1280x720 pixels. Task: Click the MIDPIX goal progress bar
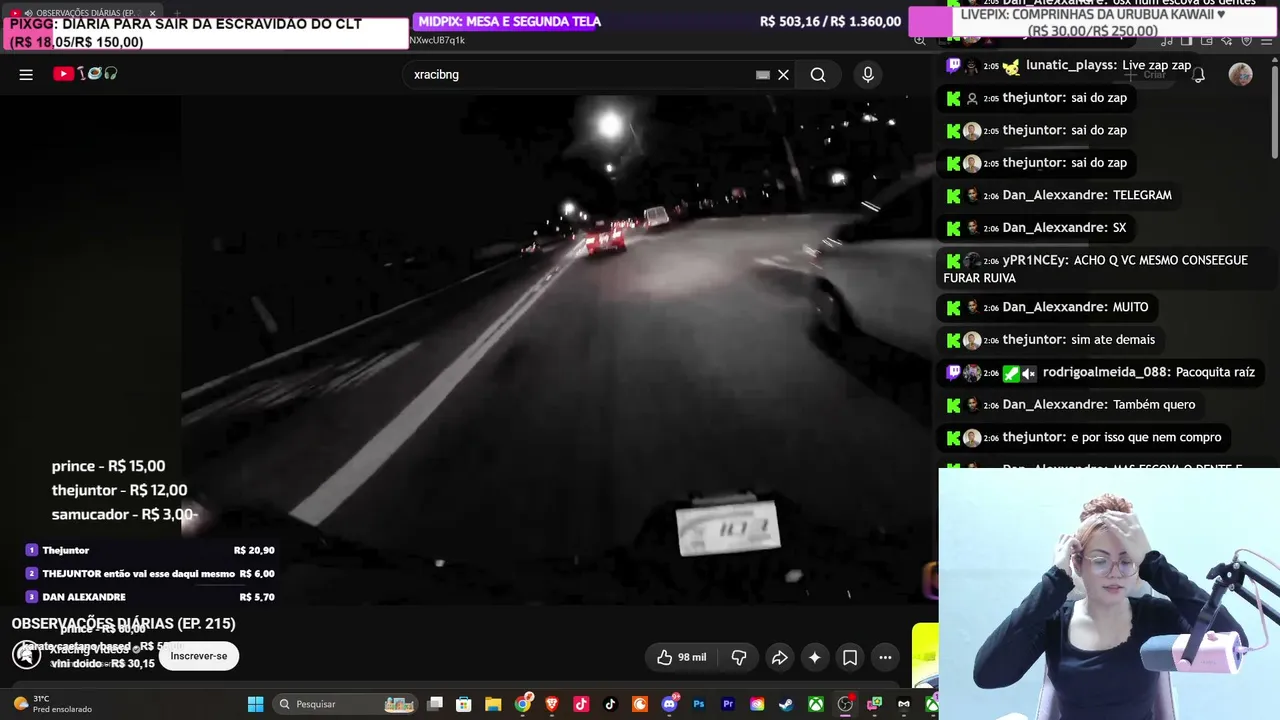(658, 22)
